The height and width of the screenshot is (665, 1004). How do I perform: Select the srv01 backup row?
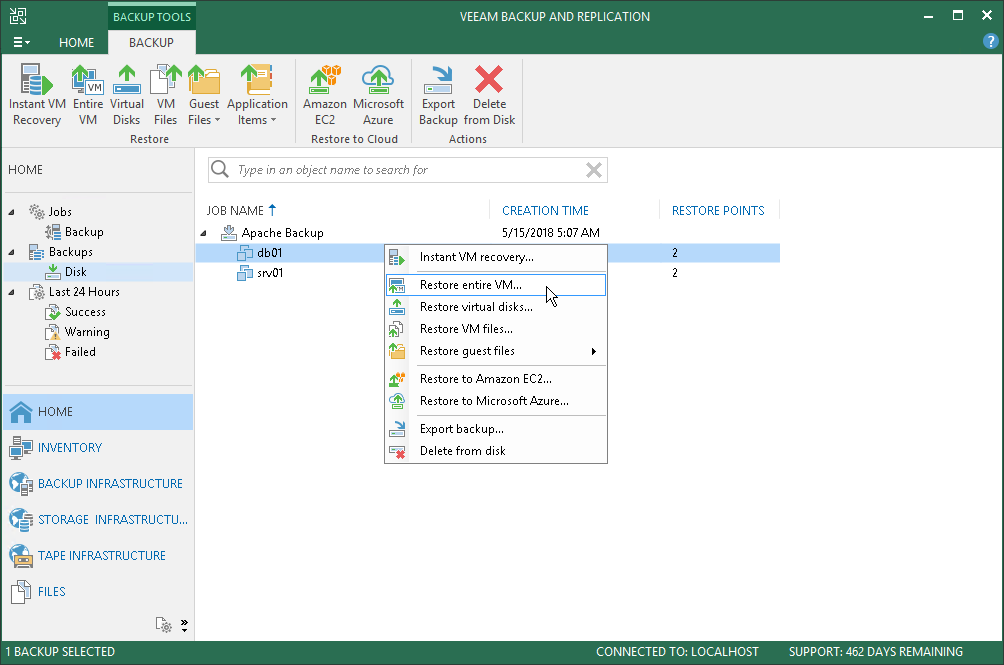(x=487, y=273)
